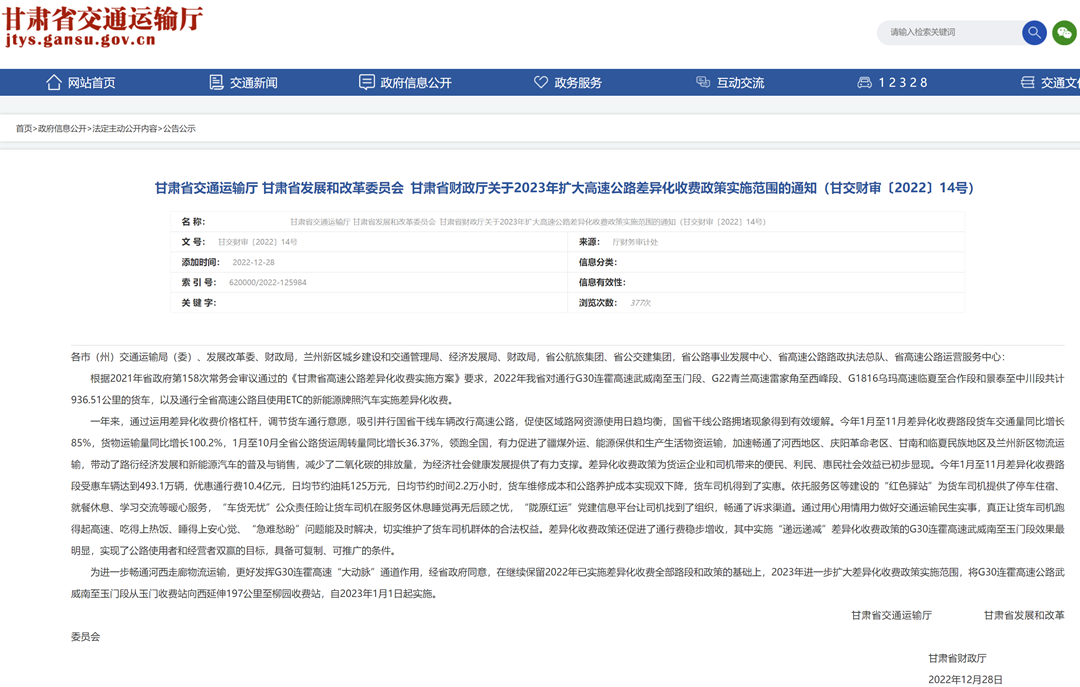The width and height of the screenshot is (1080, 687).
Task: Click the date 2022-12-28 value
Action: click(x=253, y=262)
